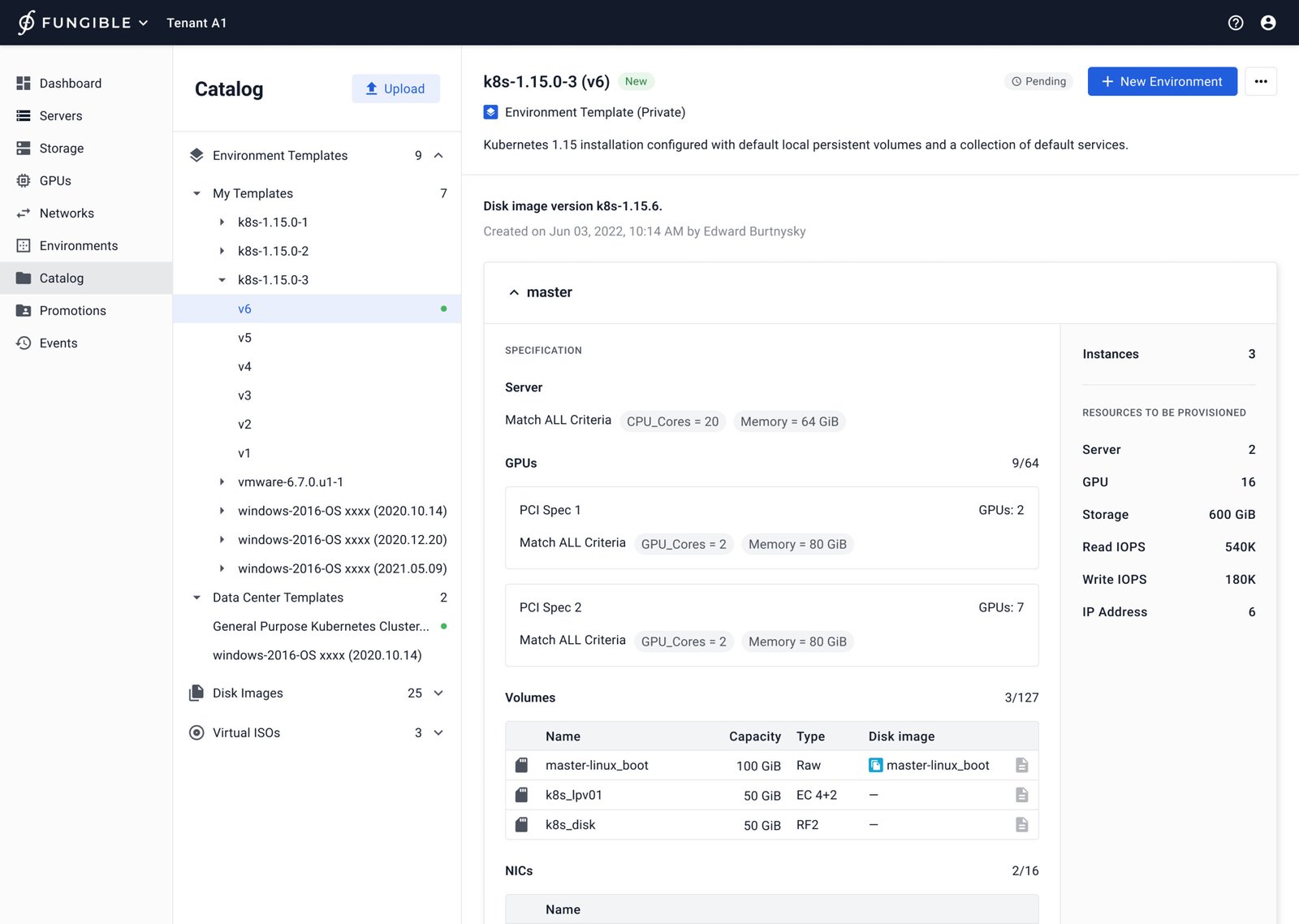Open the user account profile icon
This screenshot has width=1299, height=924.
coord(1268,23)
